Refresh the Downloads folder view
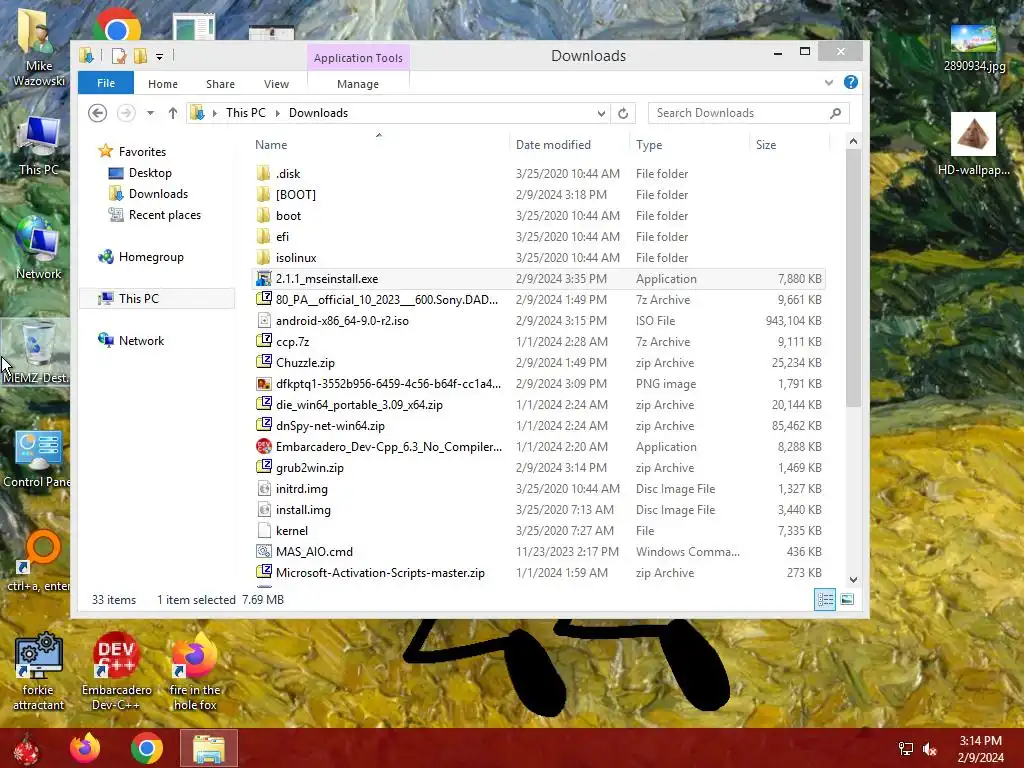The width and height of the screenshot is (1024, 768). [x=623, y=113]
